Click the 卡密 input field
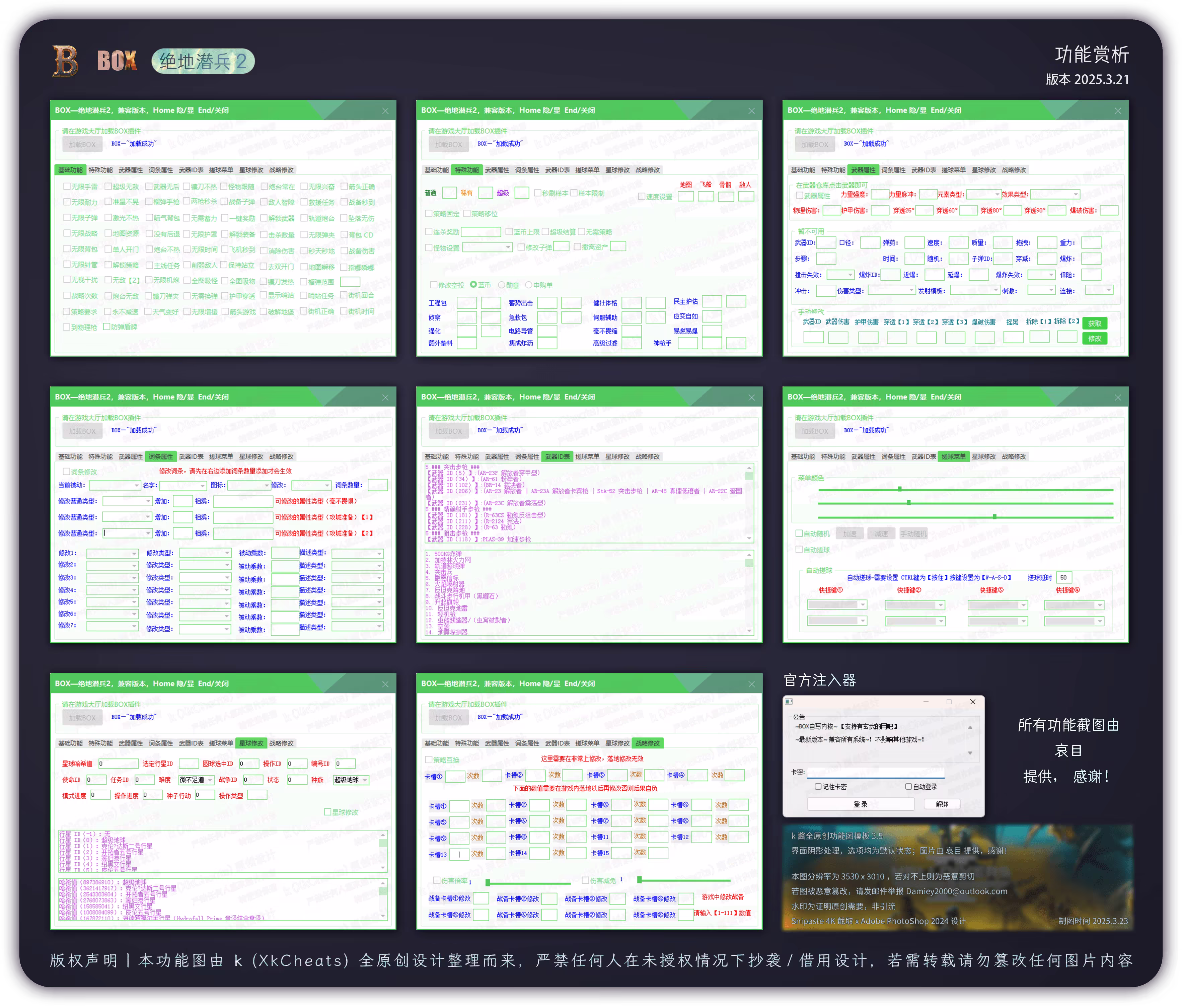This screenshot has height=1008, width=1182. [x=875, y=772]
